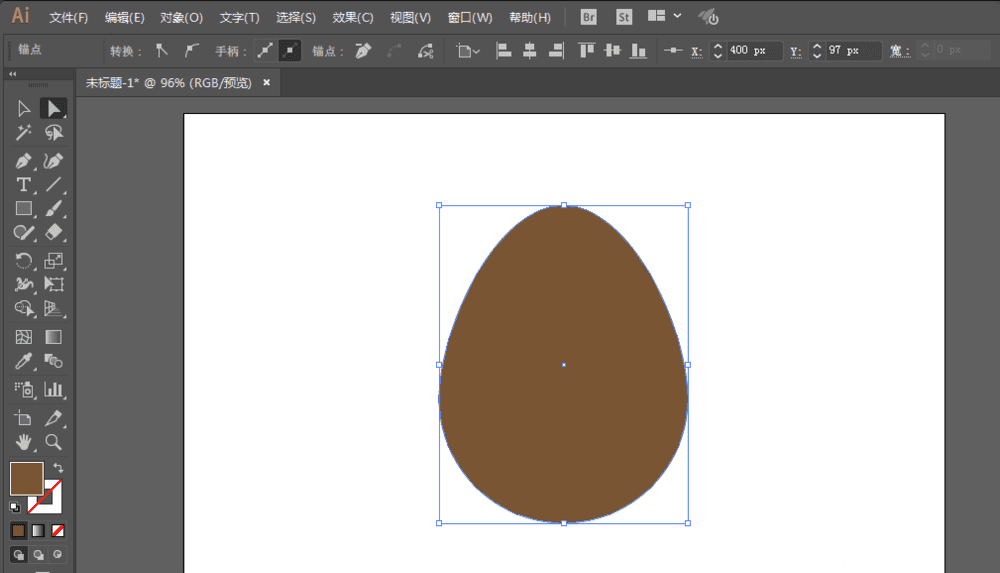
Task: Pick the Eyedropper tool
Action: (23, 361)
